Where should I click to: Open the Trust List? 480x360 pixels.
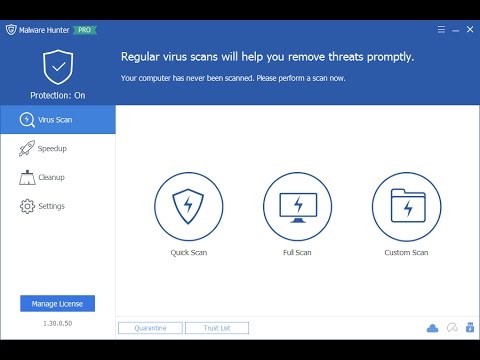tap(217, 328)
